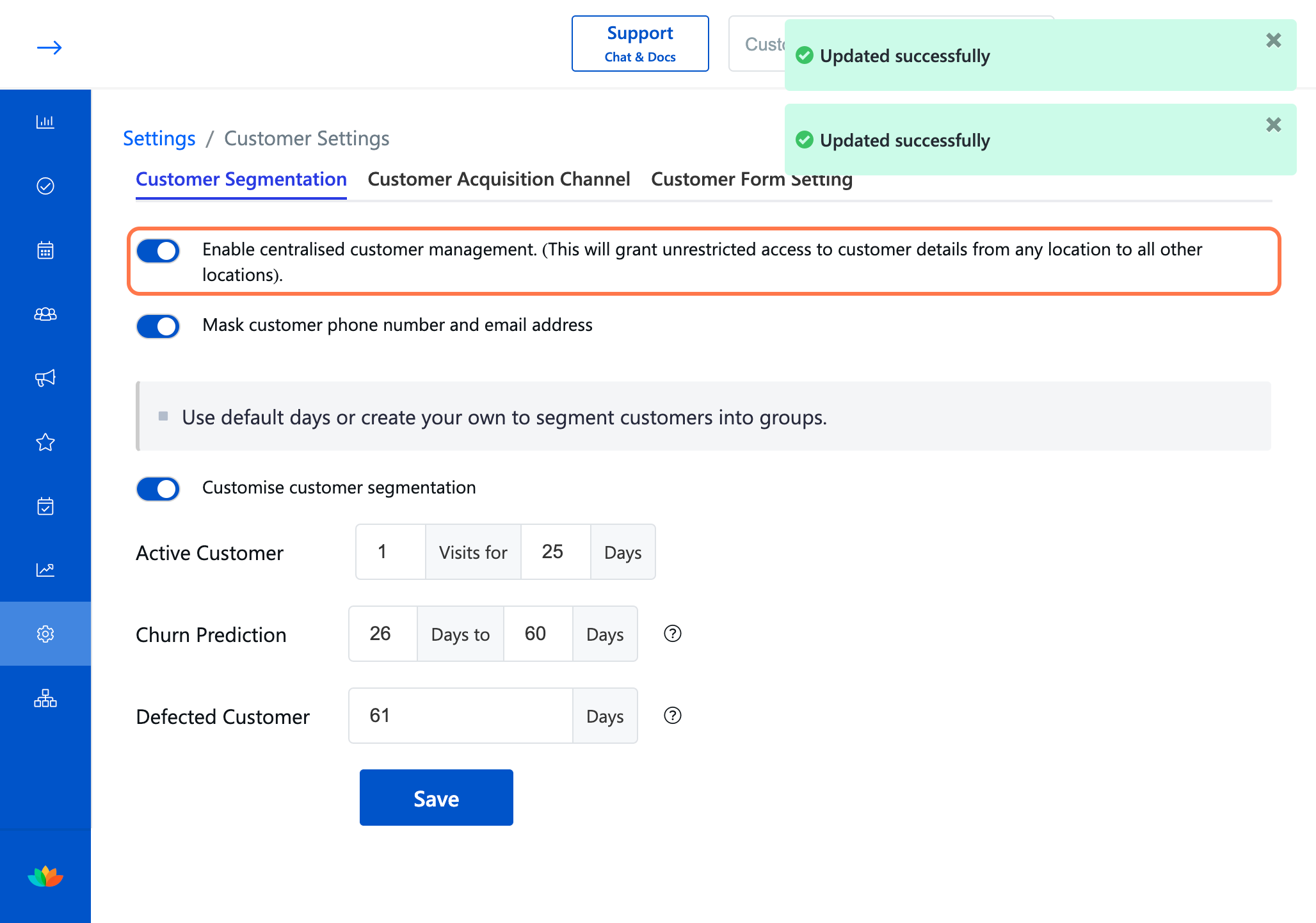Open the checkmark circle sidebar icon
The image size is (1316, 923).
[45, 186]
